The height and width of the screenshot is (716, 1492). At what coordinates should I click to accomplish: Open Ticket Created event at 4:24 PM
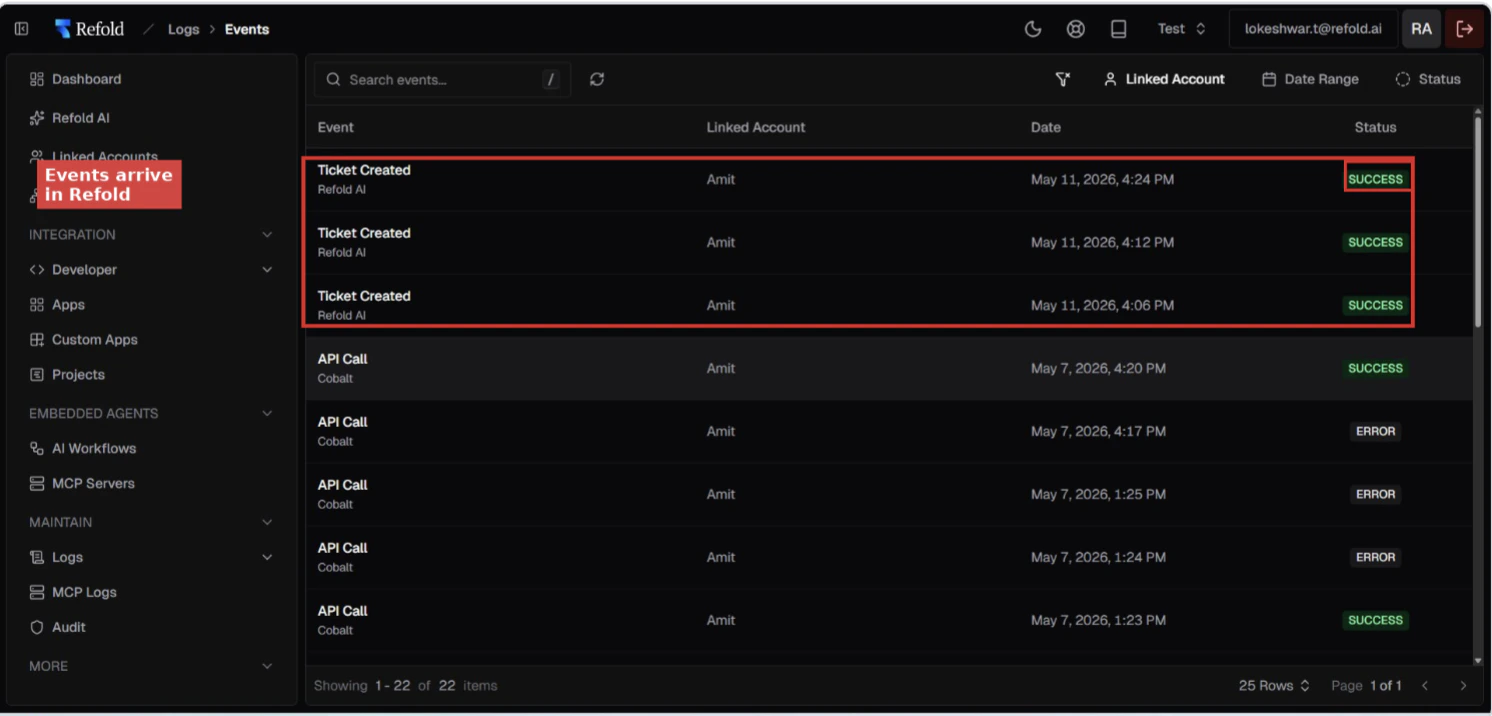(889, 180)
